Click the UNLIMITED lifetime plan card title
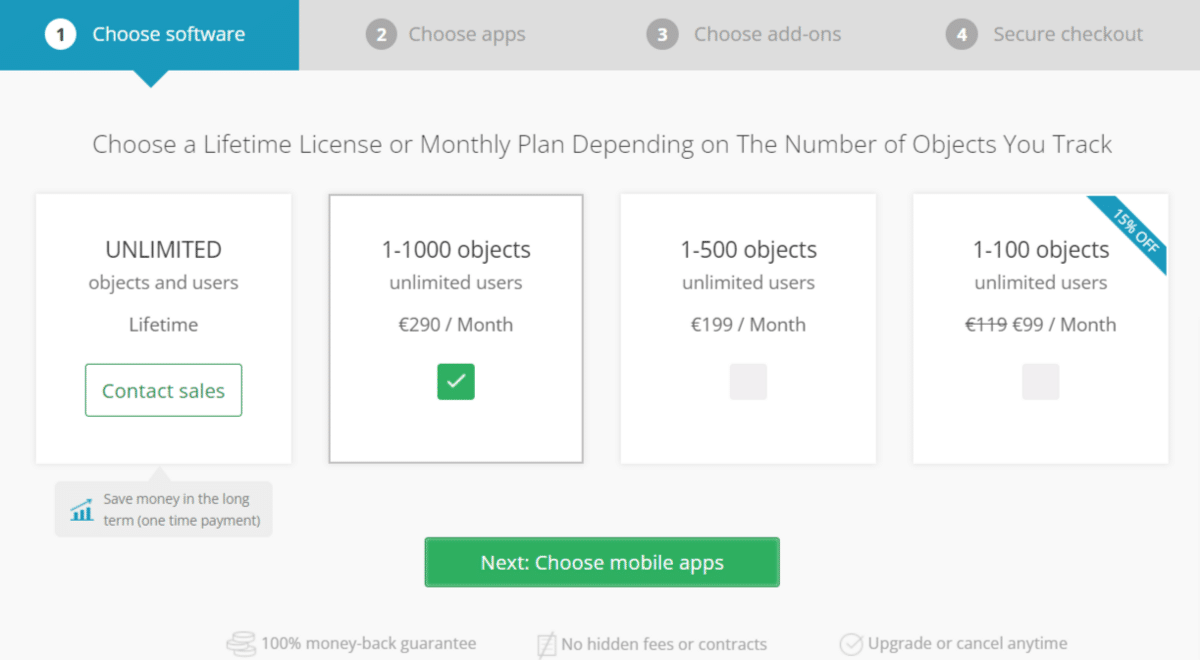Image resolution: width=1200 pixels, height=660 pixels. tap(163, 250)
